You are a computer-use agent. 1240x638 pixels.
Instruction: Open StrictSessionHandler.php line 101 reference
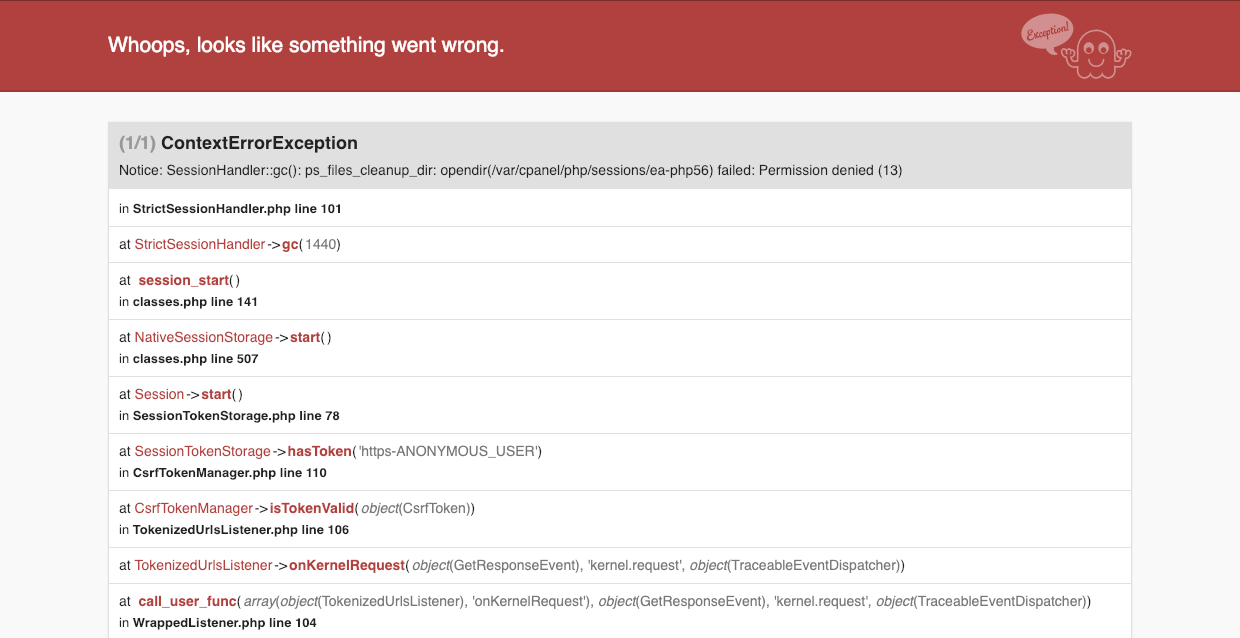(x=237, y=209)
